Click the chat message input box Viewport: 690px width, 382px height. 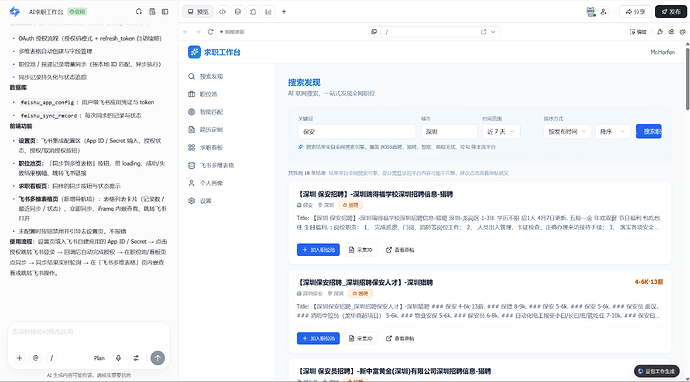pos(89,332)
